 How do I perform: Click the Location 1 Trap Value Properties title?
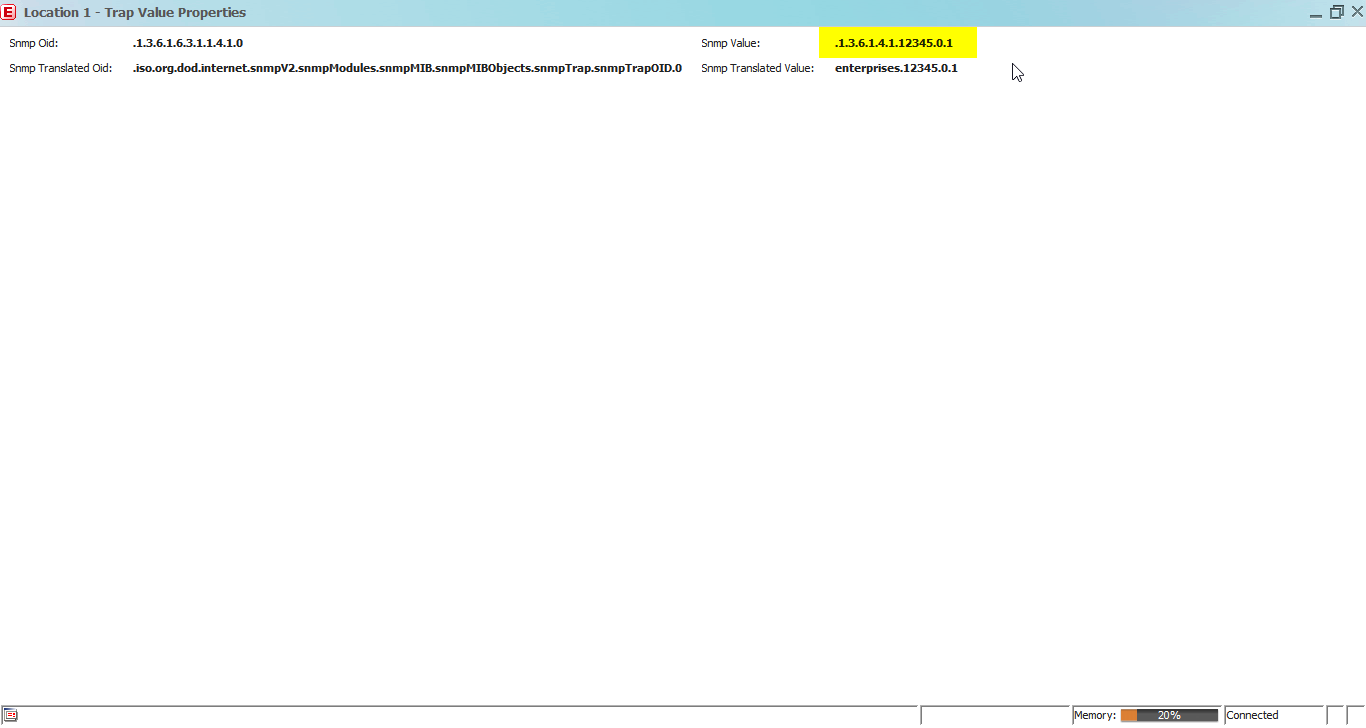tap(136, 11)
